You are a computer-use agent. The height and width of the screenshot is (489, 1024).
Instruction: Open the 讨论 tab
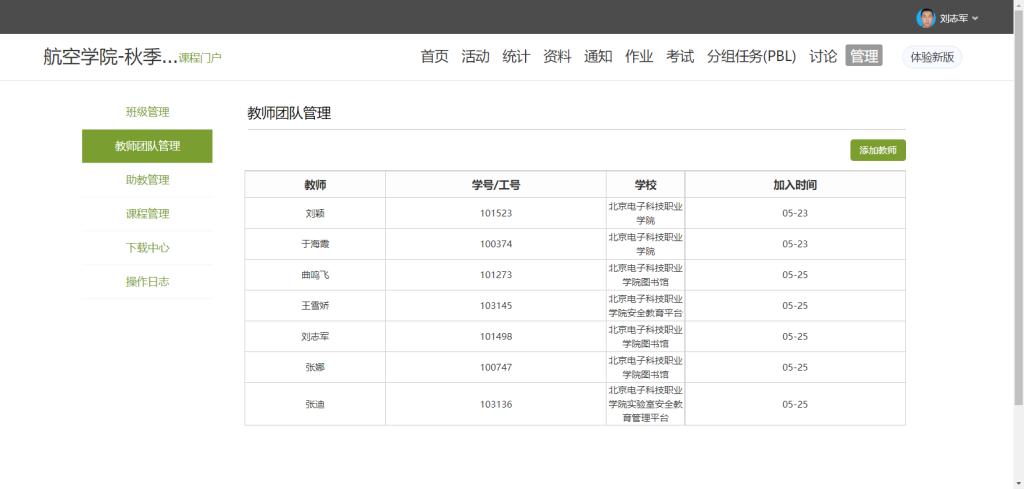823,57
